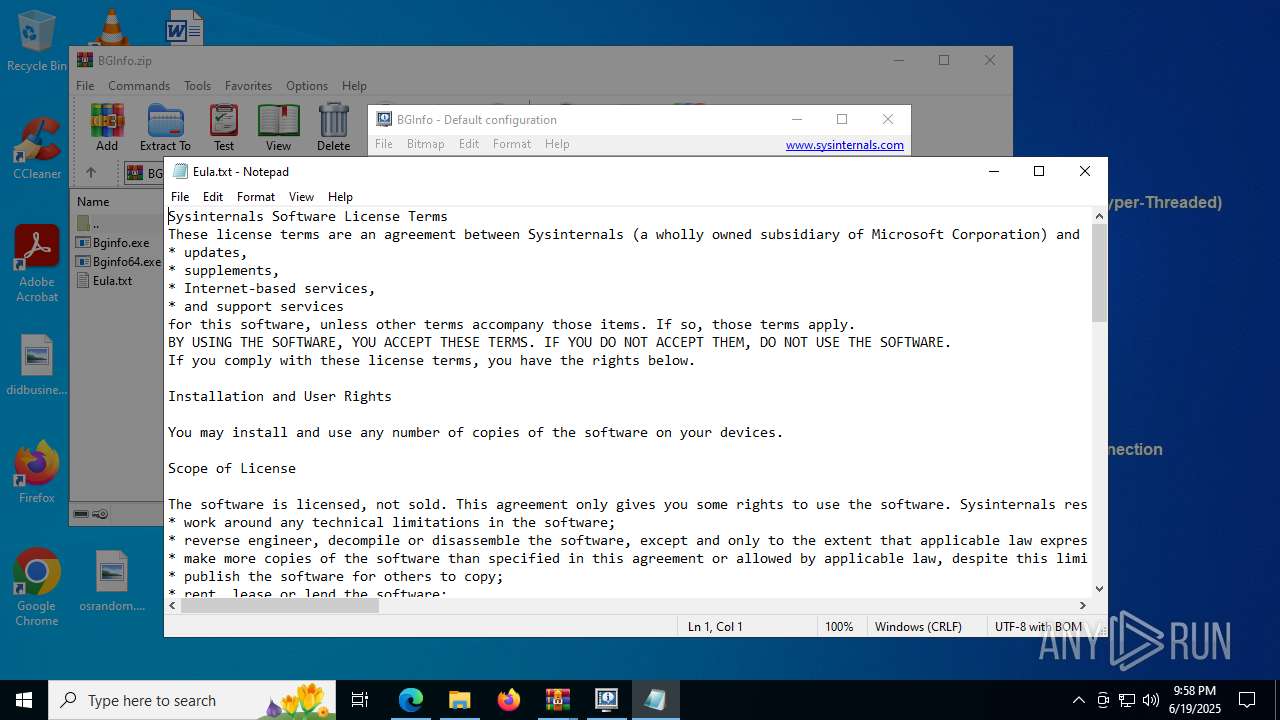Select the parent folder '..' entry in WinRAR
Viewport: 1280px width, 720px height.
(90, 223)
